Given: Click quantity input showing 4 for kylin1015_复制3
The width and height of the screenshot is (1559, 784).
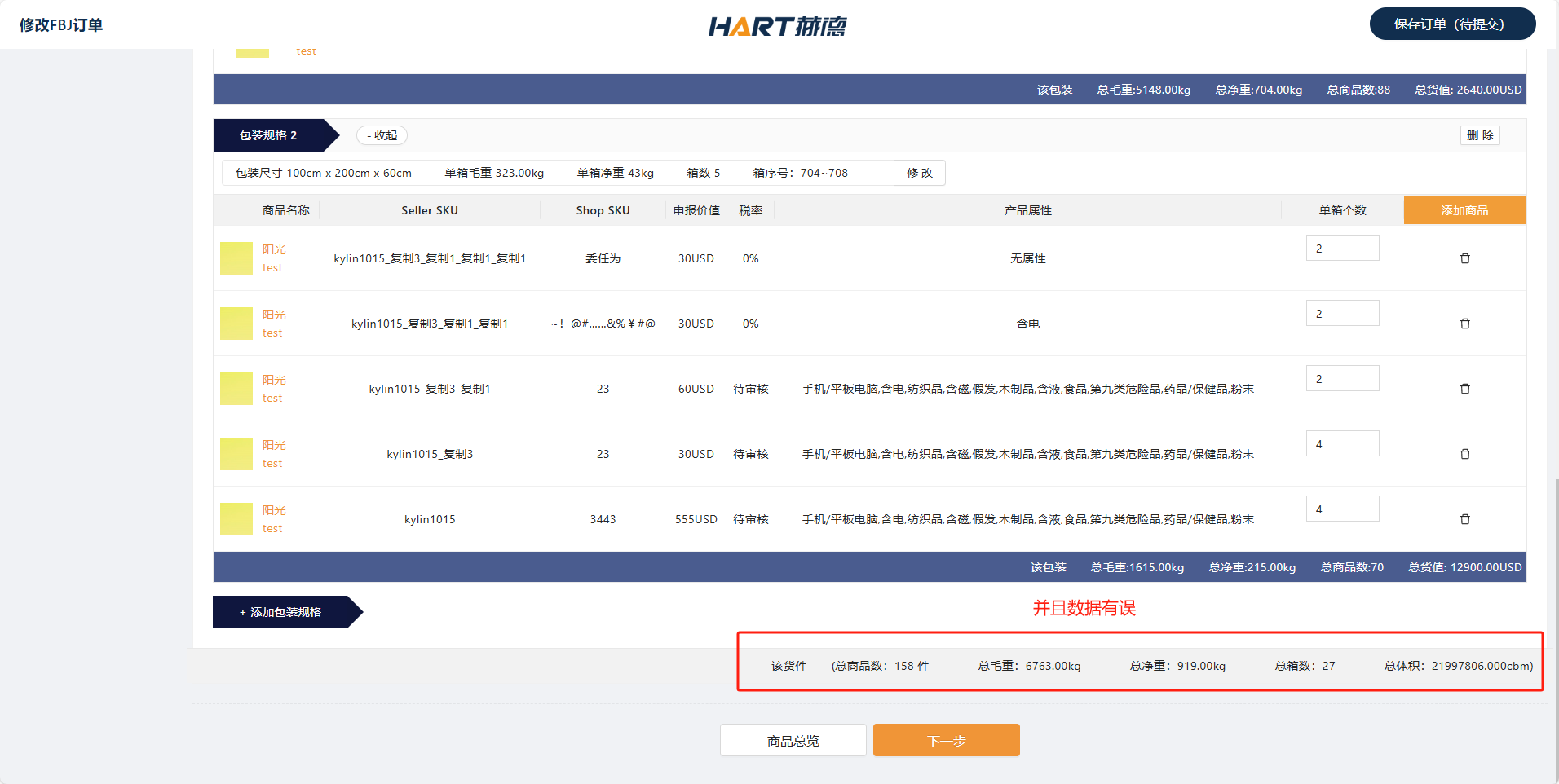Looking at the screenshot, I should coord(1342,444).
